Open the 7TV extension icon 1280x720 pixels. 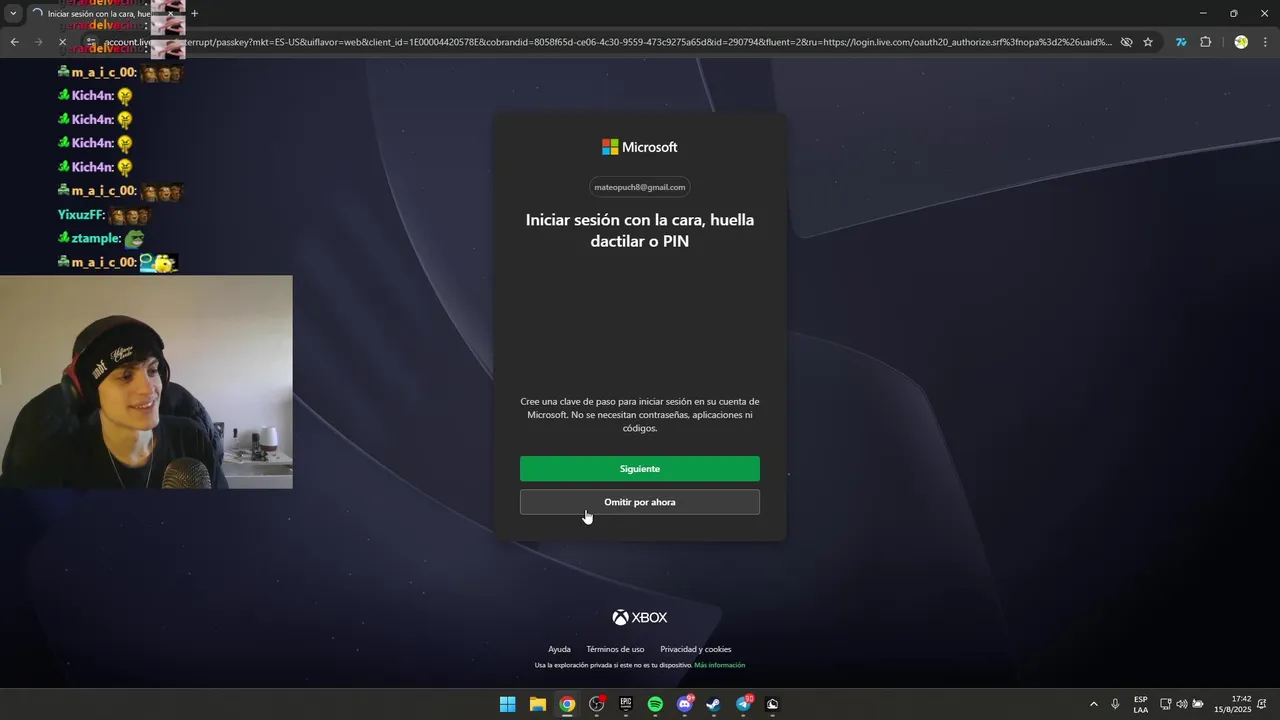tap(1181, 42)
